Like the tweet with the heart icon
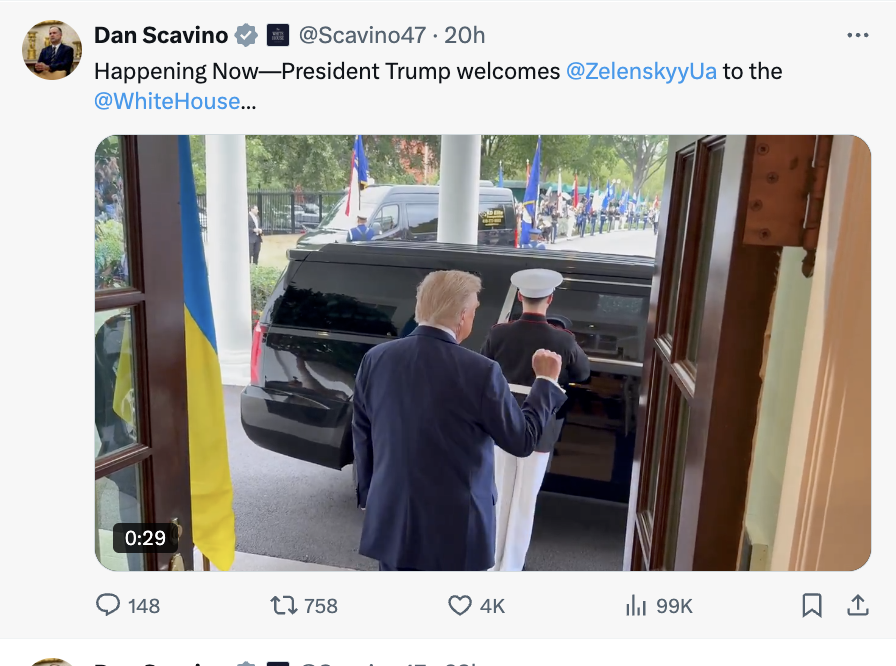The width and height of the screenshot is (896, 666). [x=459, y=605]
